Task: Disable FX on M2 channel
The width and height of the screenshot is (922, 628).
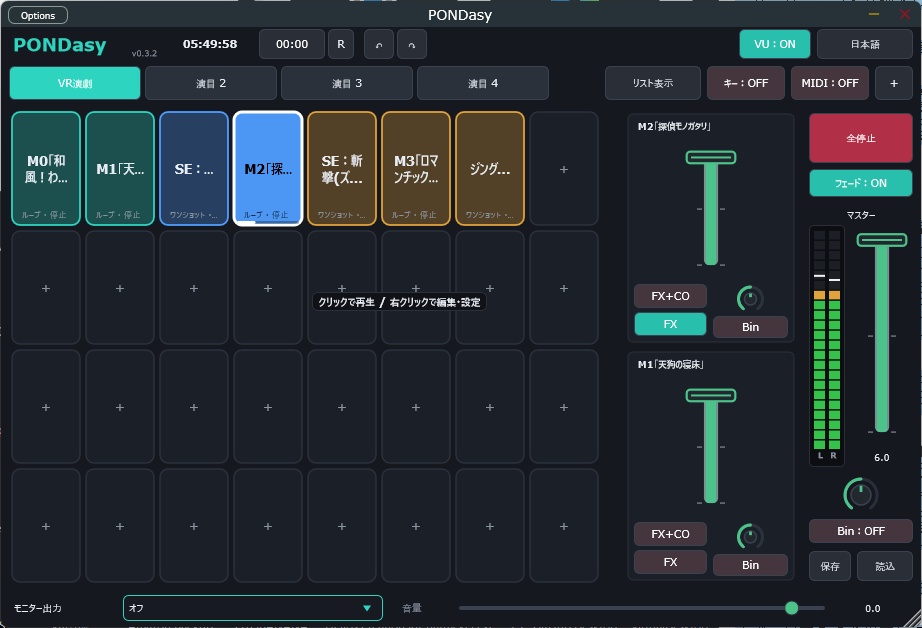Action: click(670, 324)
